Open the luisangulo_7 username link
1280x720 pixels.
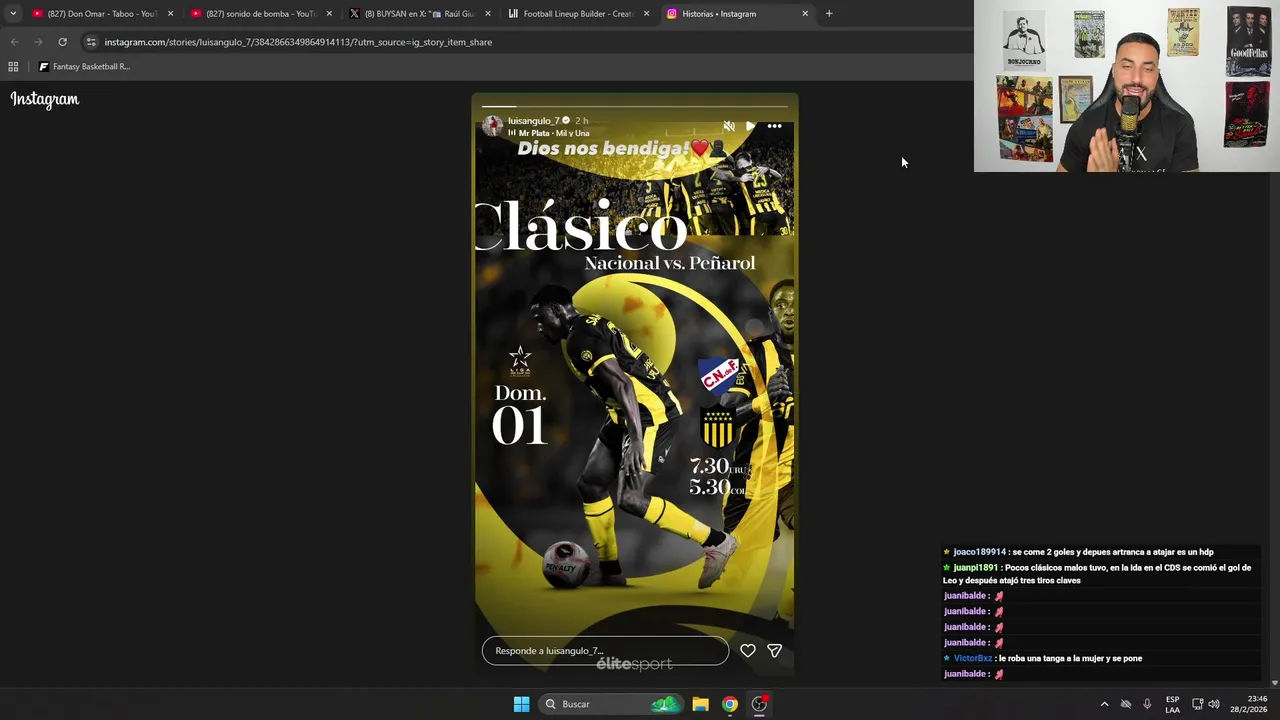pos(533,121)
